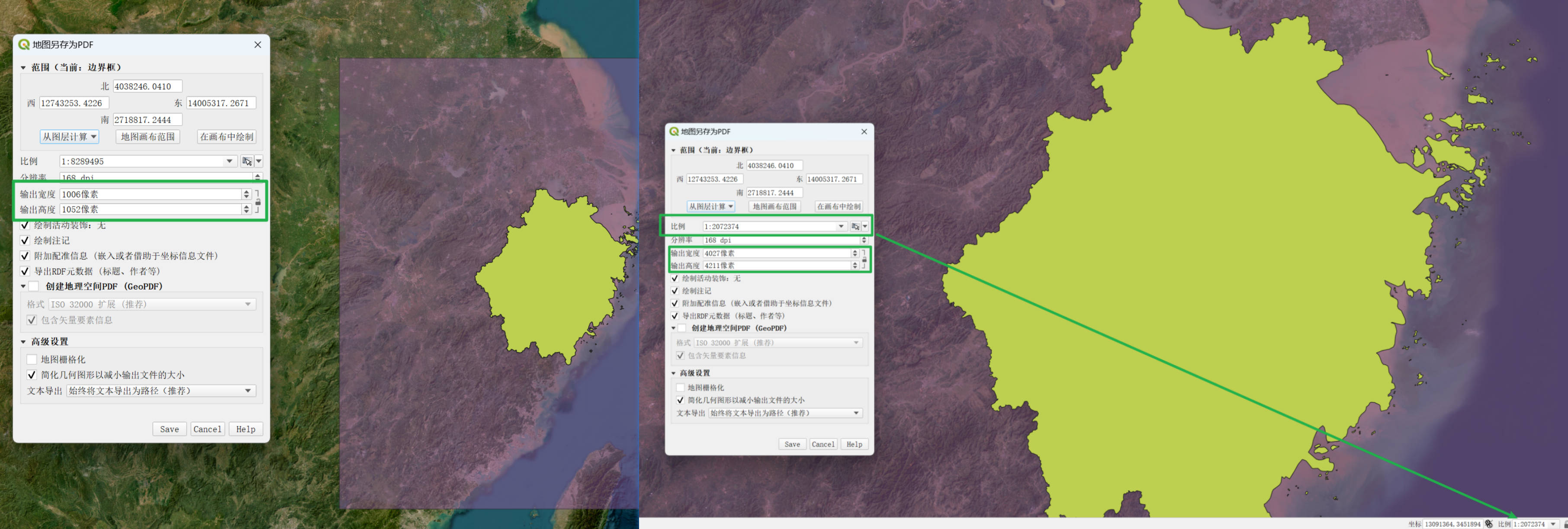Toggle aspect-ratio lock beside 1006像素 width
This screenshot has height=529, width=1568.
(x=258, y=202)
